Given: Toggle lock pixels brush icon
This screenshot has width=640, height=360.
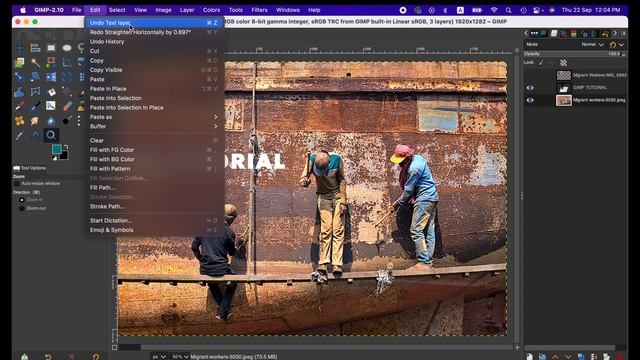Looking at the screenshot, I should (541, 62).
